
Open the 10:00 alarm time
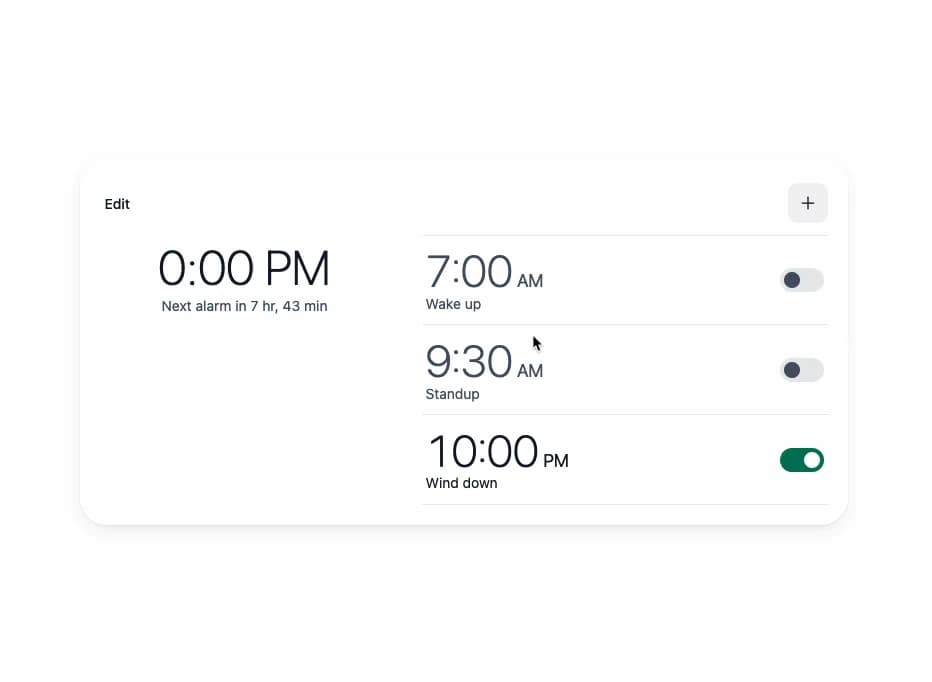483,451
